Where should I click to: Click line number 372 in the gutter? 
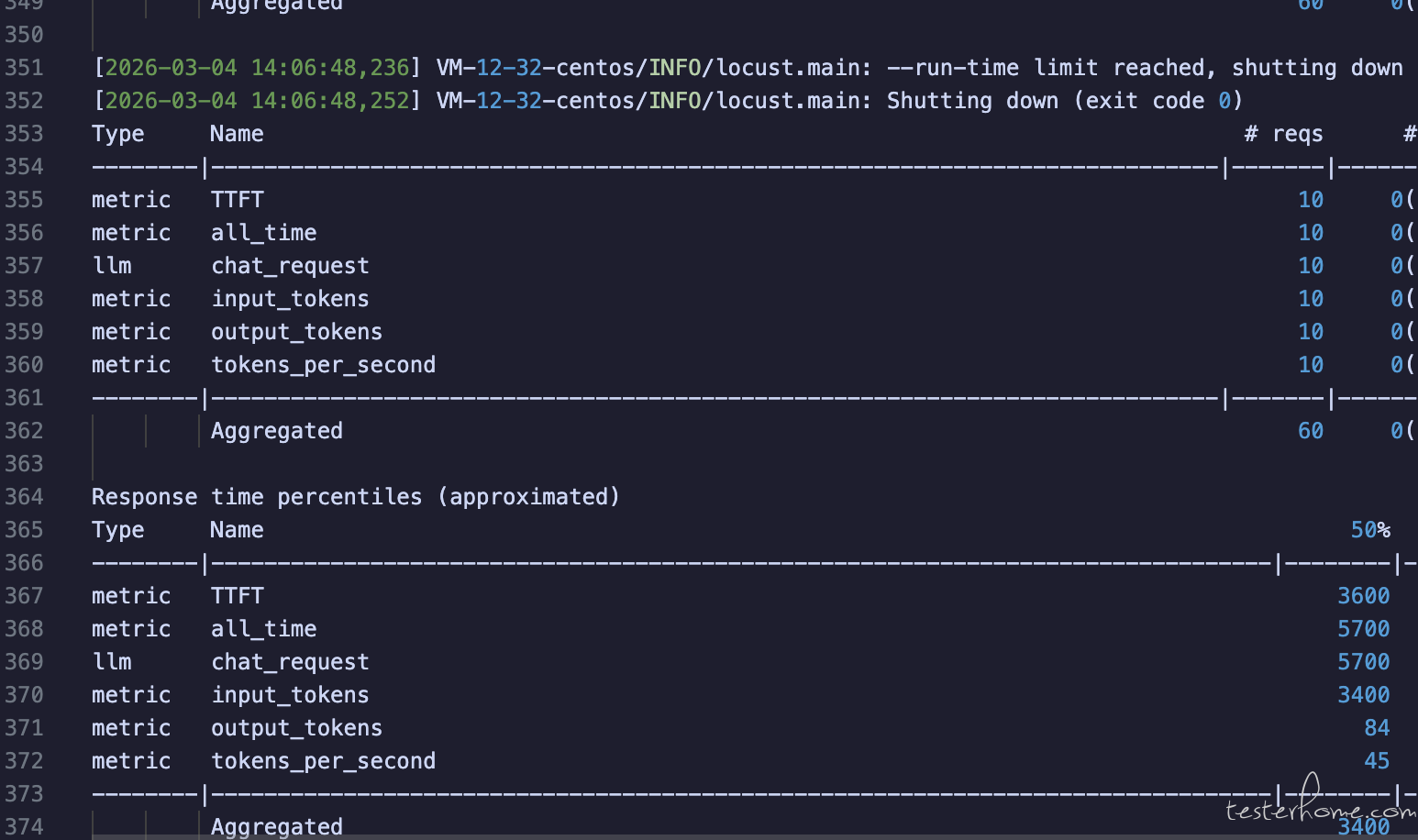point(24,761)
